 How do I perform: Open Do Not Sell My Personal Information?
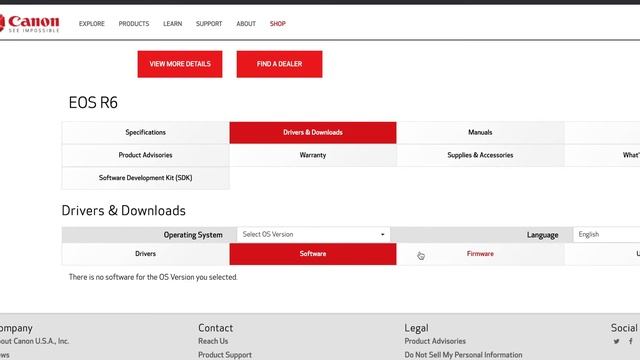pyautogui.click(x=463, y=355)
